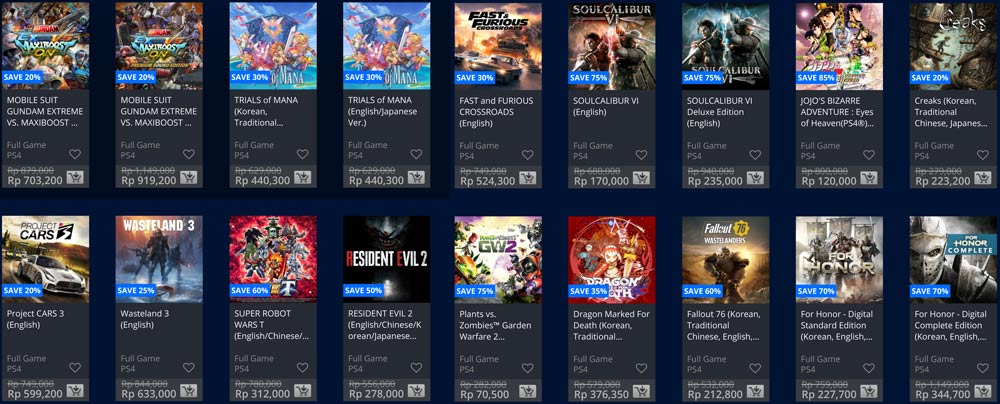Toggle wishlist heart on JOJO'S BIZARRE ADVENTURE
The width and height of the screenshot is (1000, 404).
(869, 154)
